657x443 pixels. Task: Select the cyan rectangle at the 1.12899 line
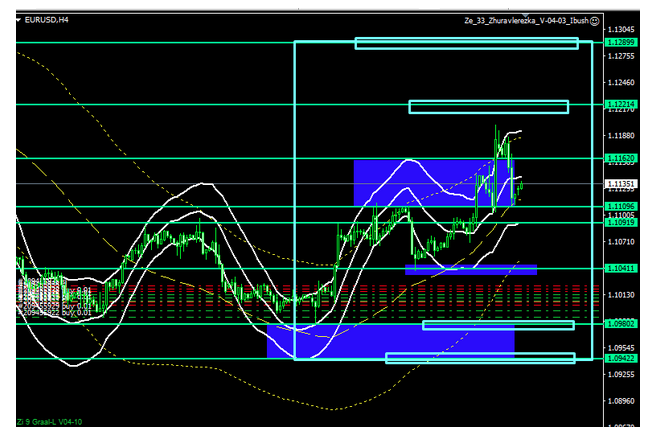(x=466, y=43)
